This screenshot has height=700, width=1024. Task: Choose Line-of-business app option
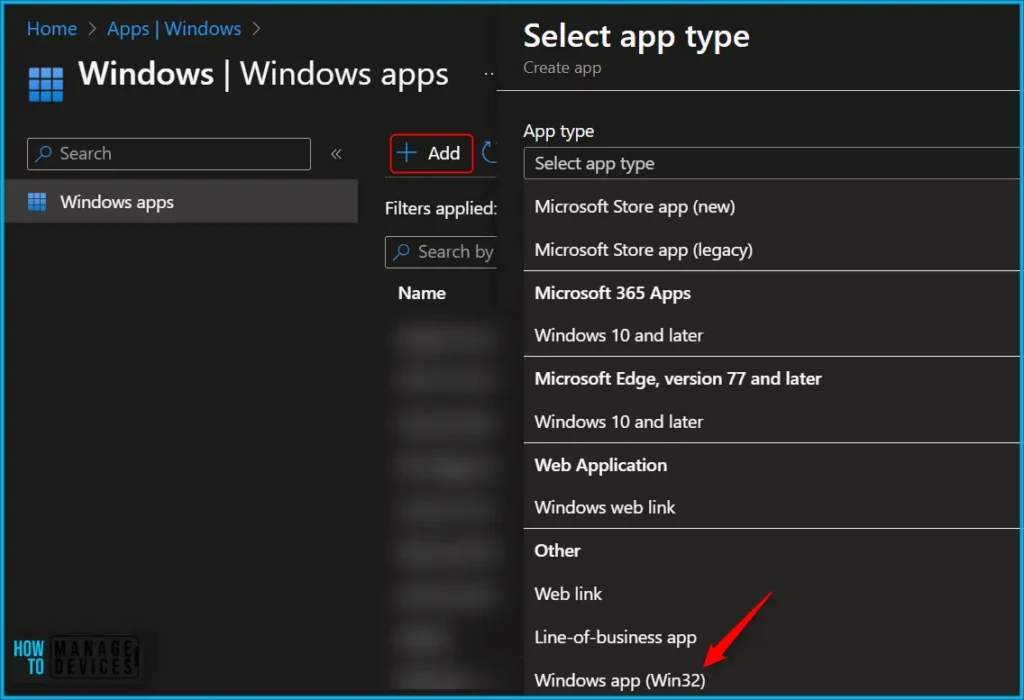(615, 637)
